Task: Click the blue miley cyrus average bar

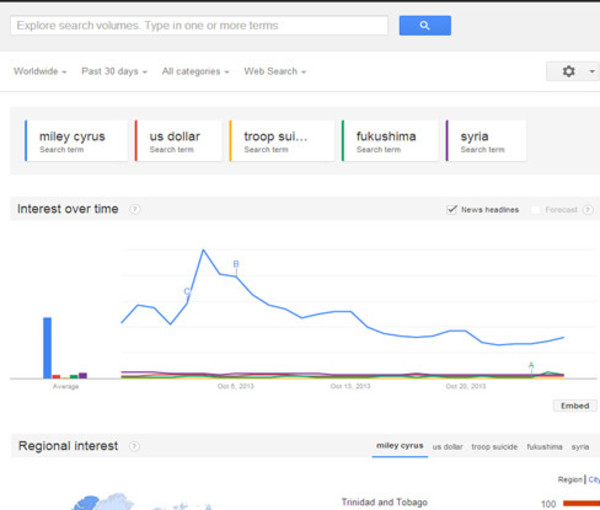Action: coord(47,348)
